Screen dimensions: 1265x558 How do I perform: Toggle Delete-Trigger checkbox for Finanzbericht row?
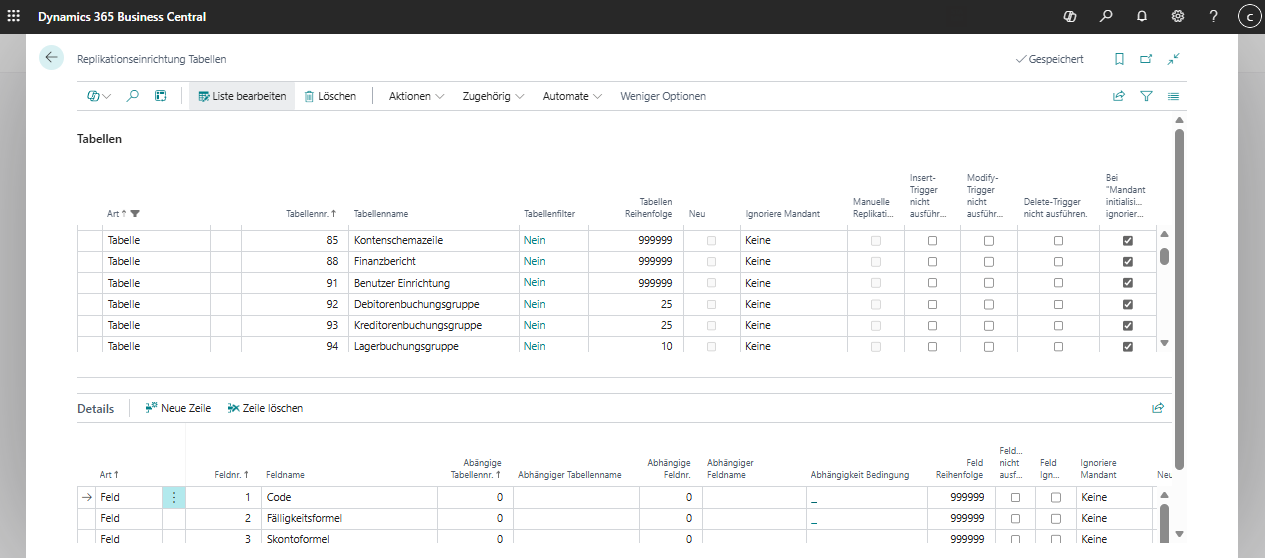(x=1058, y=262)
